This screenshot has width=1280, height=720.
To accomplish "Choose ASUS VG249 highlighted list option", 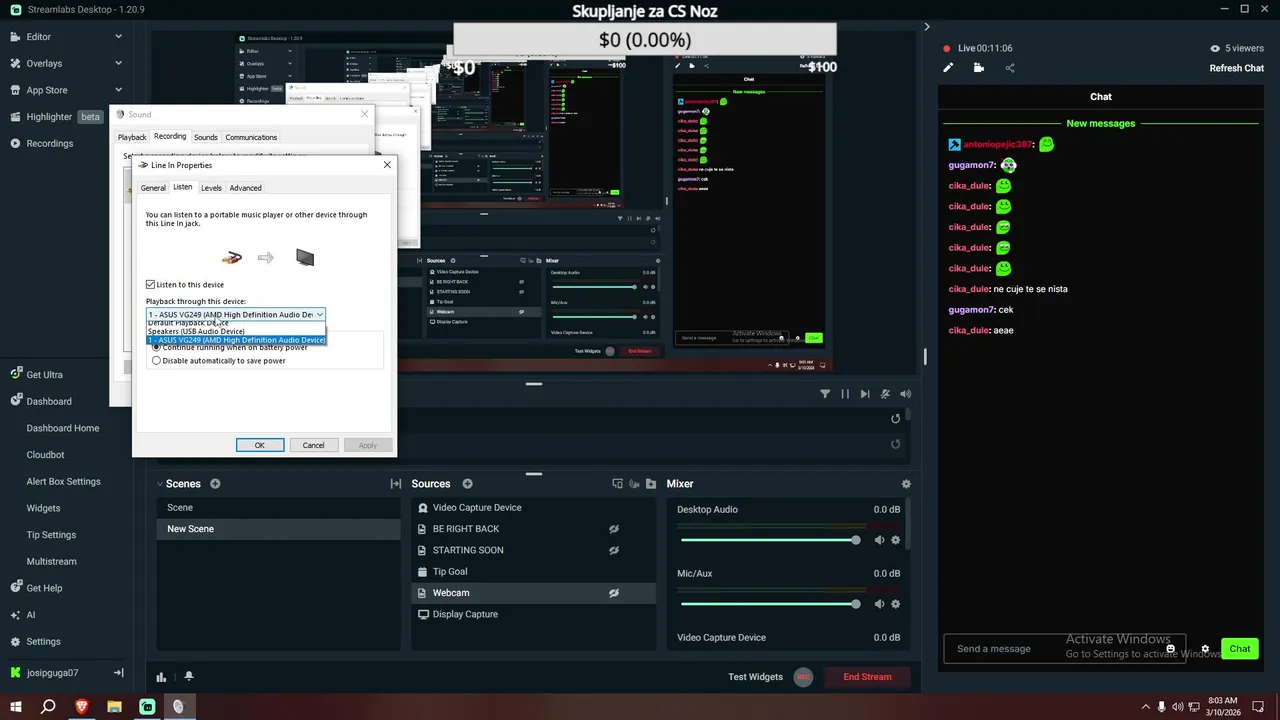I will (236, 340).
